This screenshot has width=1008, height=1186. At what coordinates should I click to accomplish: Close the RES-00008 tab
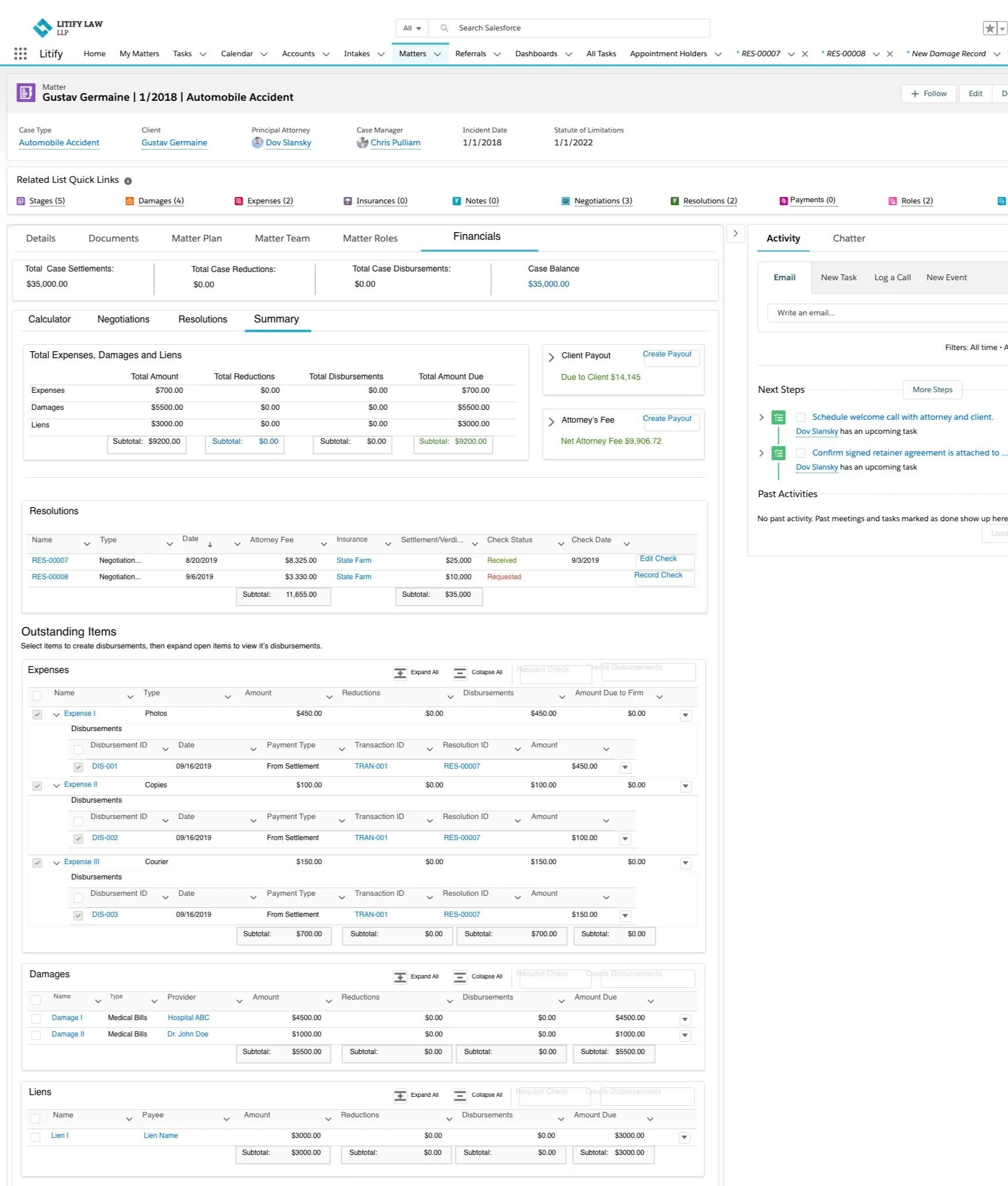[x=890, y=54]
